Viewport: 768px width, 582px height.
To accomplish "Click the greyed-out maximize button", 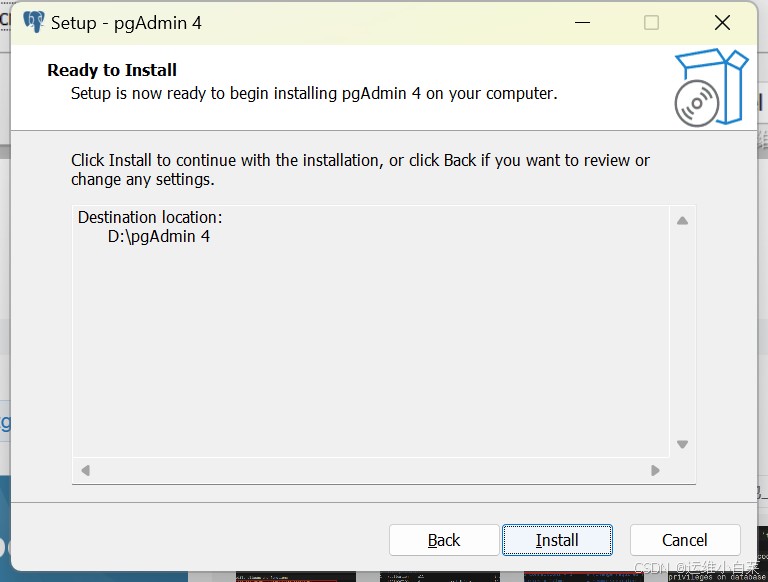I will (651, 22).
